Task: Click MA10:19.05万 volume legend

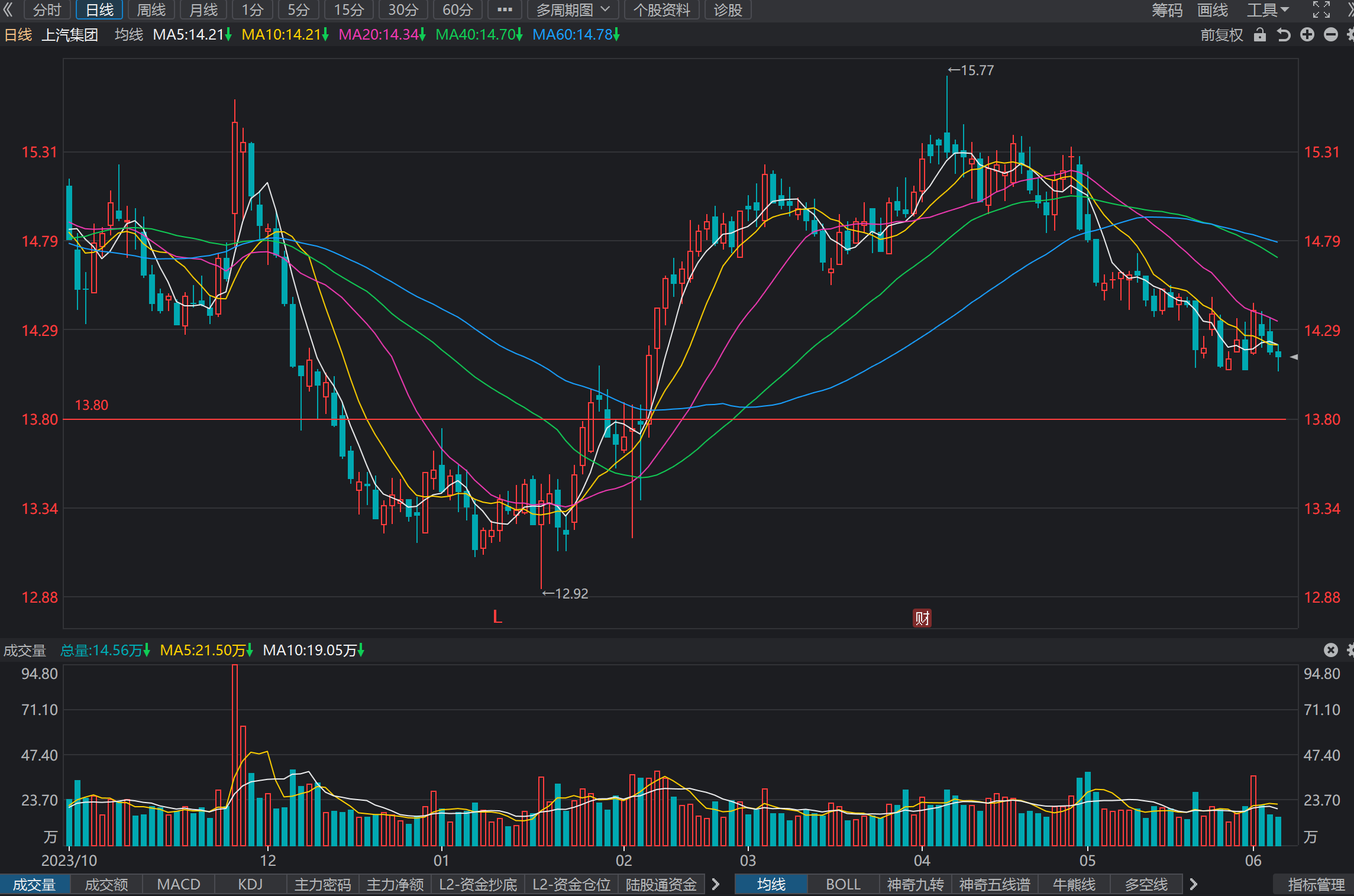Action: (x=314, y=651)
